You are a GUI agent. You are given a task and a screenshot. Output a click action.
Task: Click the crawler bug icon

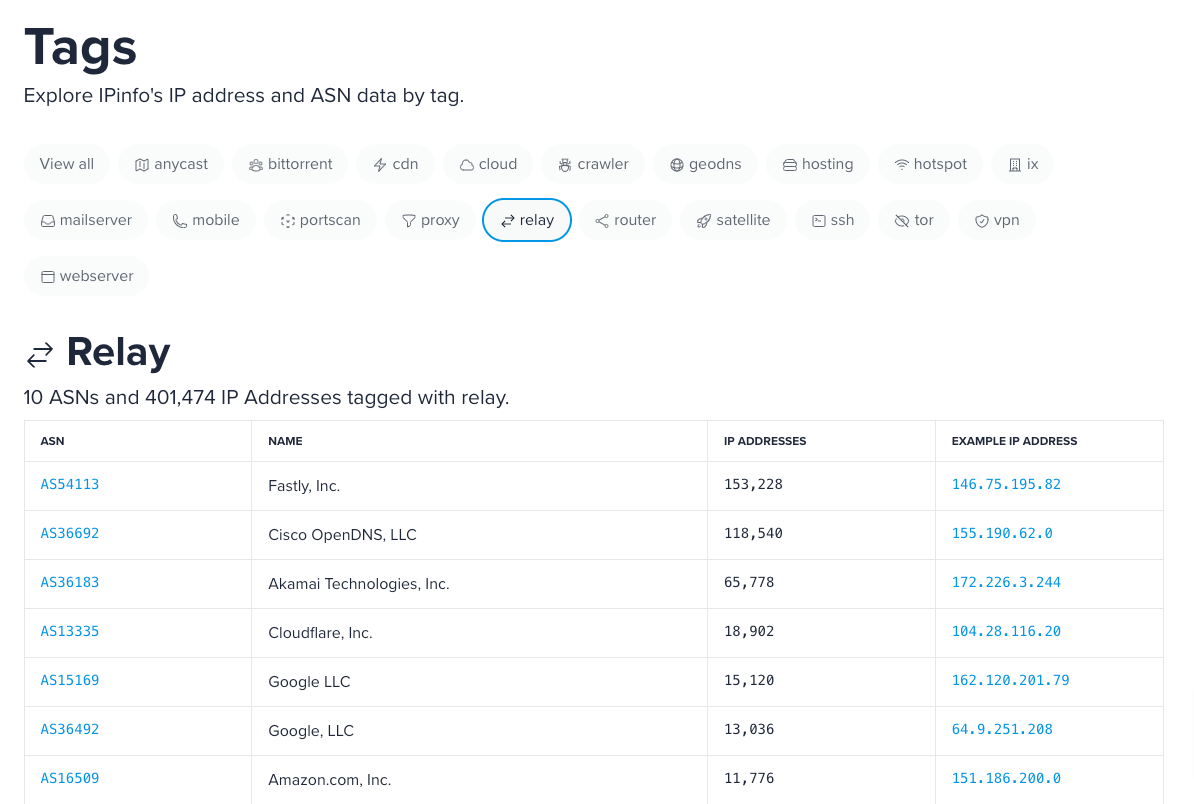tap(565, 165)
